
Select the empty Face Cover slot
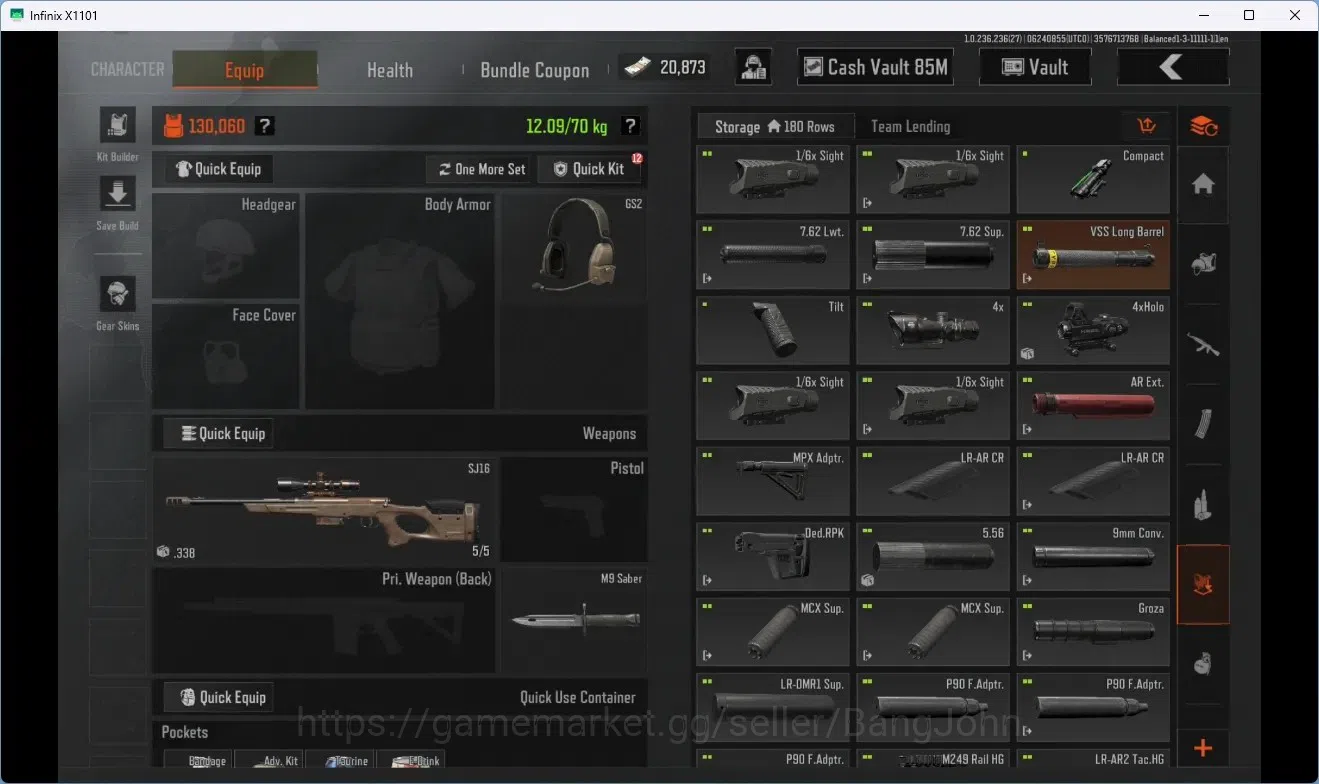pos(226,357)
